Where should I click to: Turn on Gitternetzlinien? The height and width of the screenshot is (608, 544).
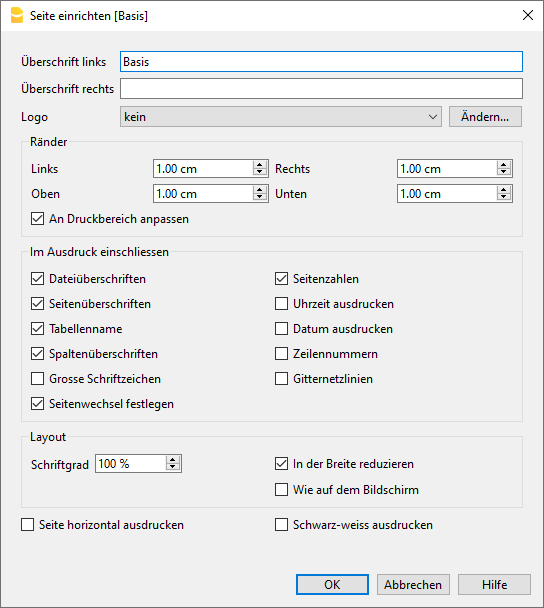coord(281,379)
